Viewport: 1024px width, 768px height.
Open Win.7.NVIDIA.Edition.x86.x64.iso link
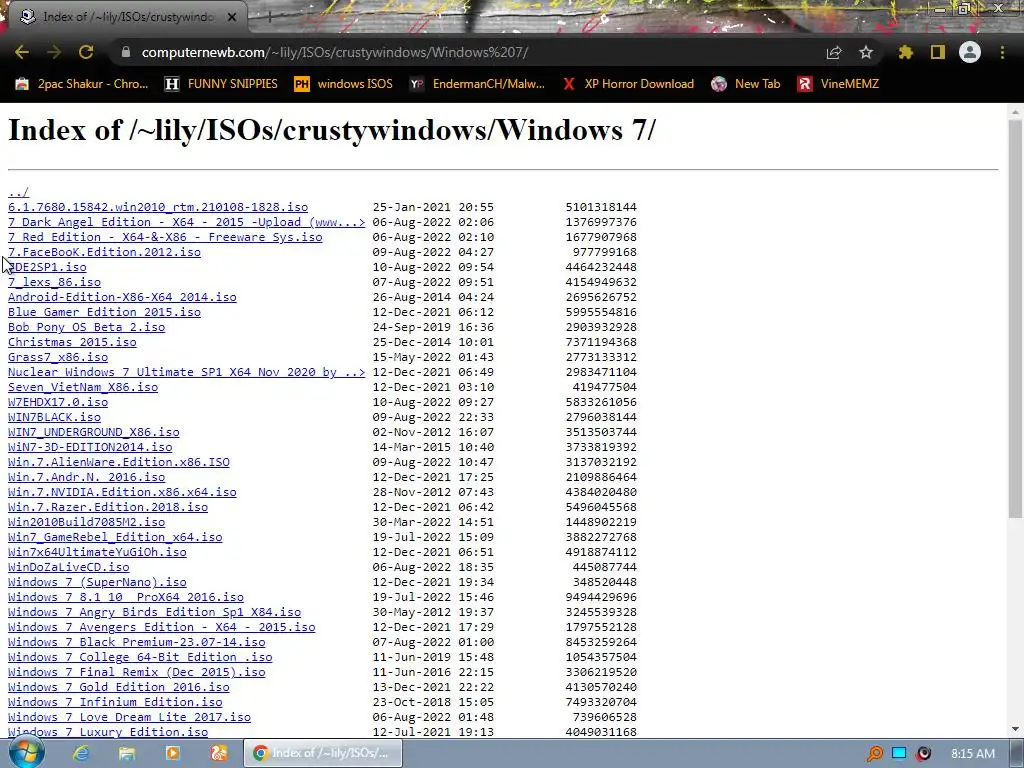[122, 492]
